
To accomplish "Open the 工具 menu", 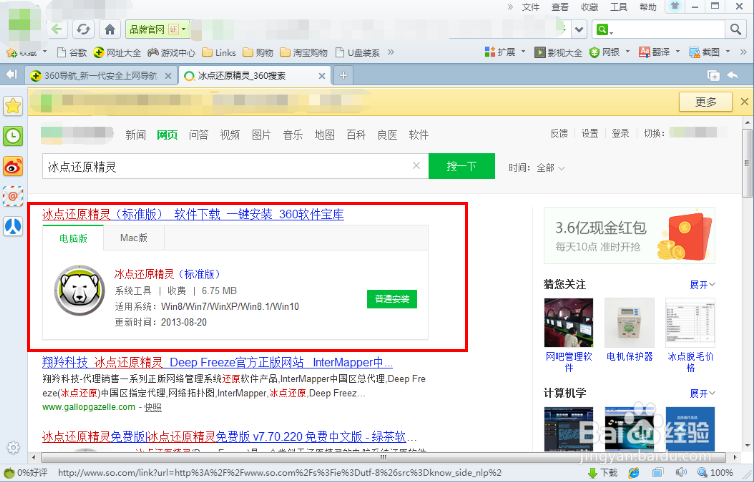I will coord(618,7).
